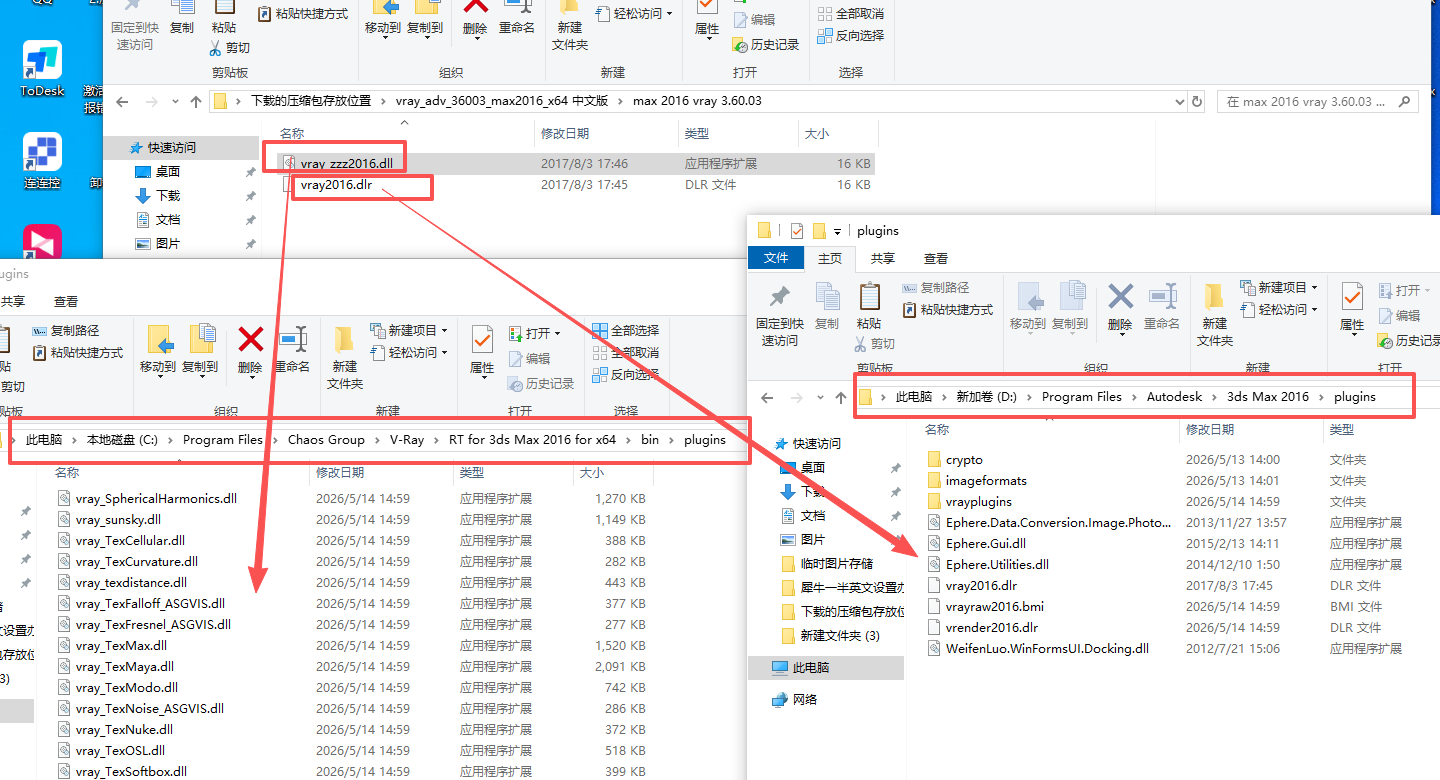Screen dimensions: 1440x780
Task: Open recent locations dropdown in max 2016 vray window
Action: tap(173, 102)
